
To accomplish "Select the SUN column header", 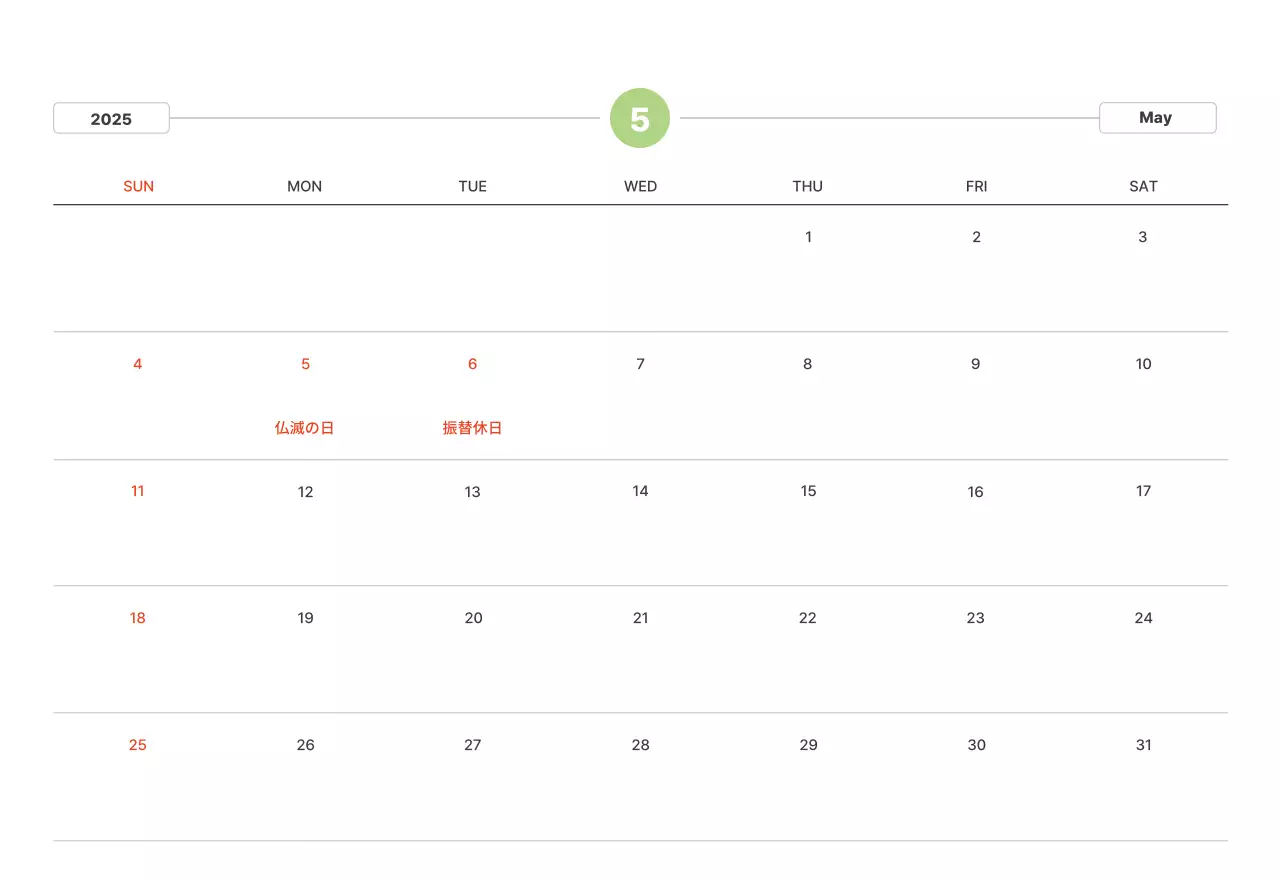I will [x=138, y=186].
